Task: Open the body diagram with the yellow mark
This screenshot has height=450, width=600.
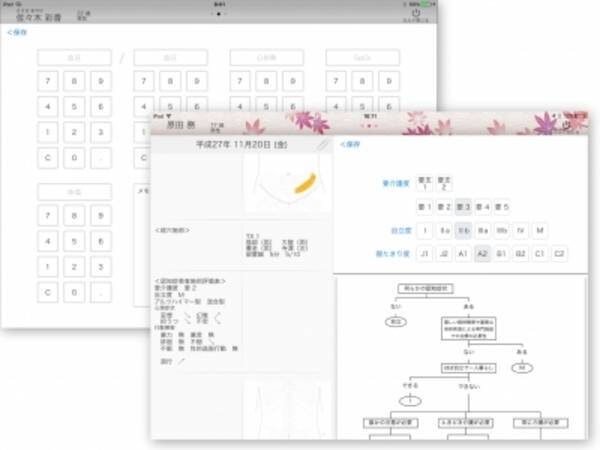Action: coord(287,184)
